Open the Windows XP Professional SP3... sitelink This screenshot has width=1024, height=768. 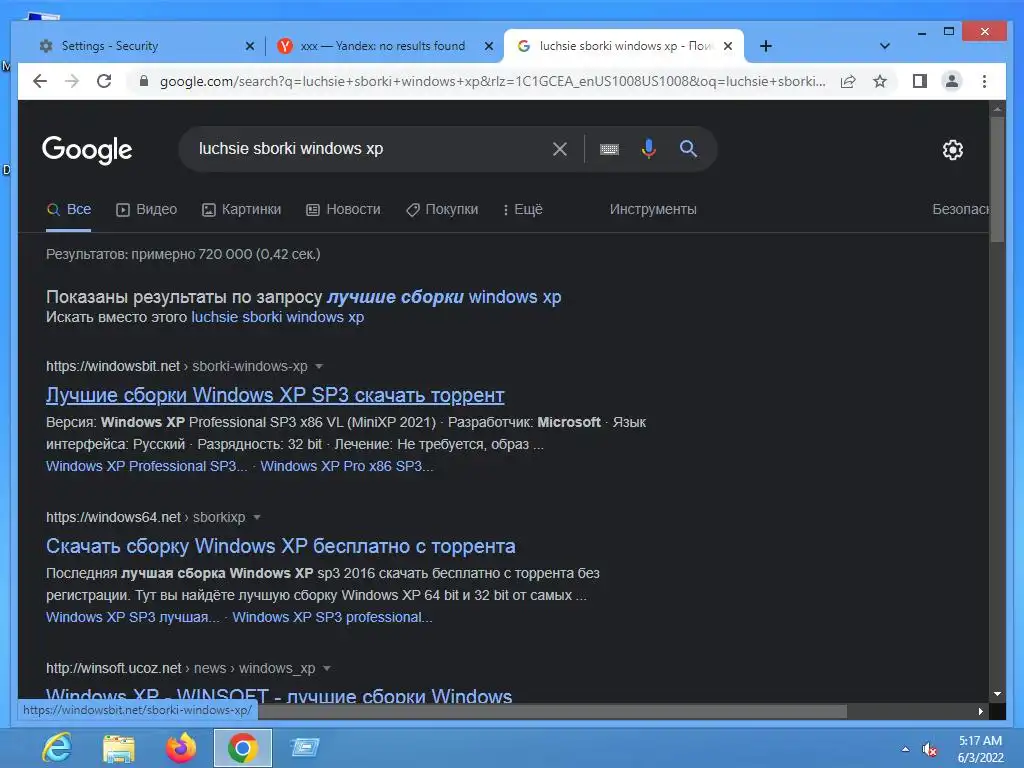[146, 466]
